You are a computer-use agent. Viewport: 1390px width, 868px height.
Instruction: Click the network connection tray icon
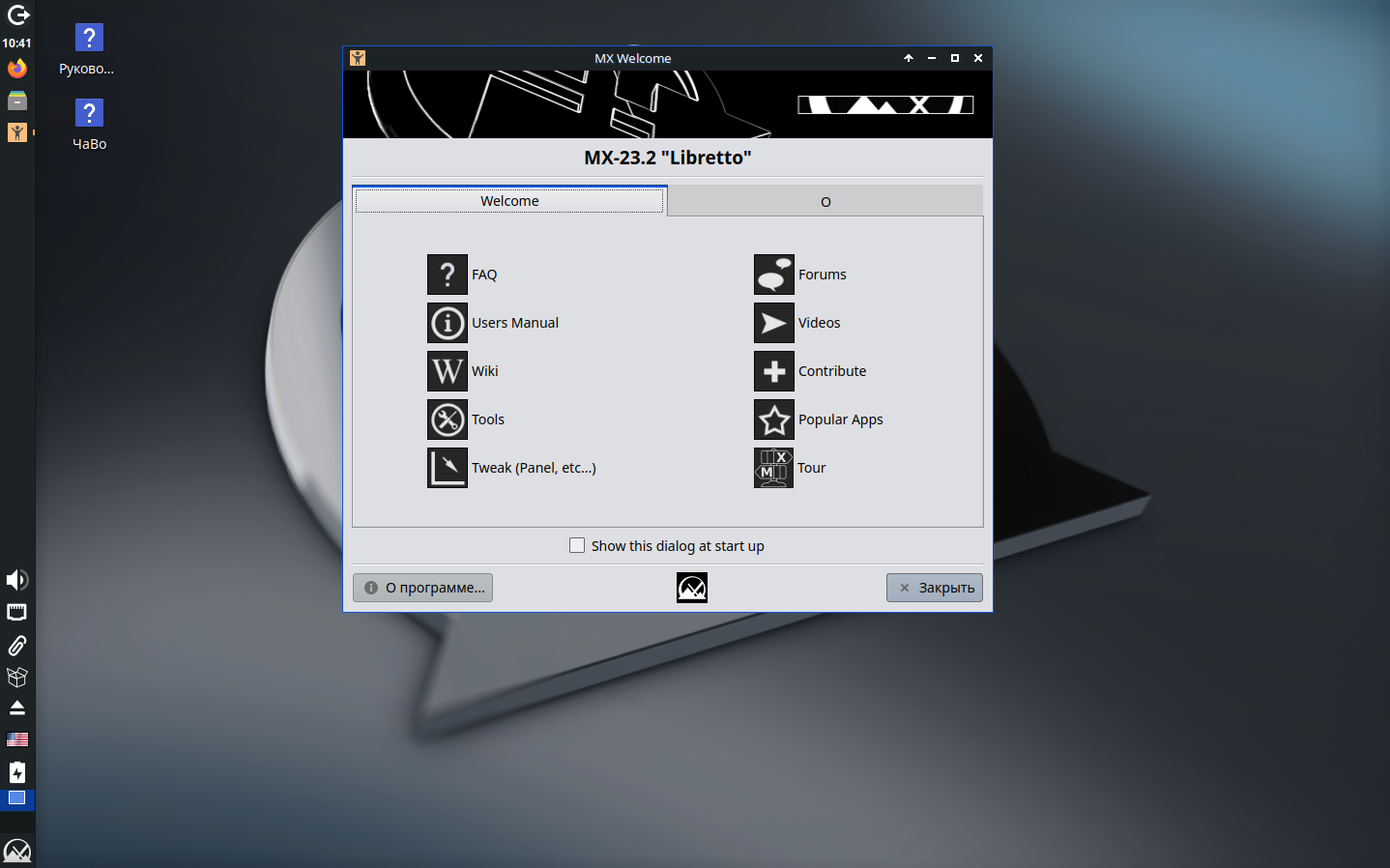[x=17, y=613]
